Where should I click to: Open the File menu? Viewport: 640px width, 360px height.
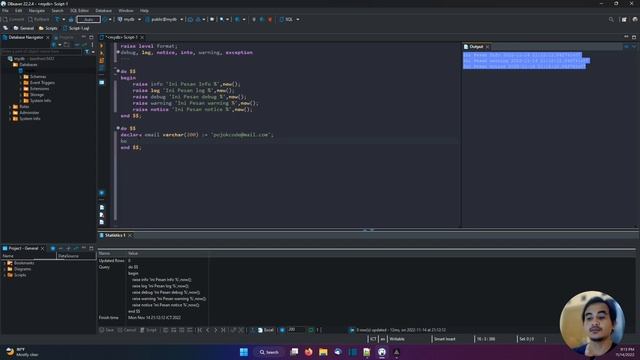(5, 11)
